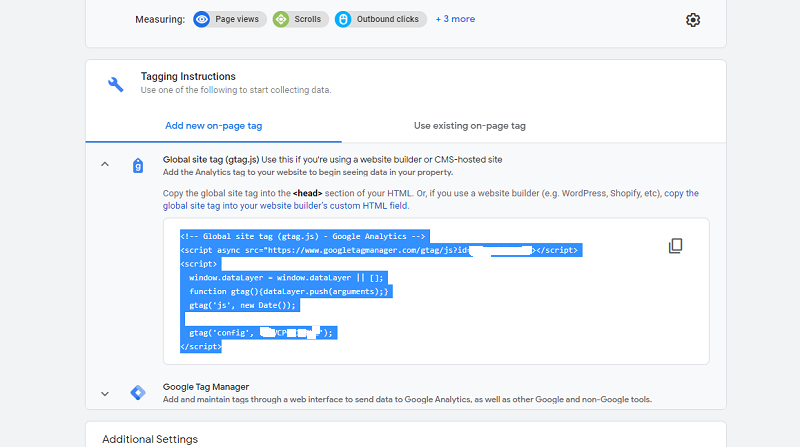Switch to Add new on-page tag tab
Screen dimensions: 800x447
click(x=213, y=126)
